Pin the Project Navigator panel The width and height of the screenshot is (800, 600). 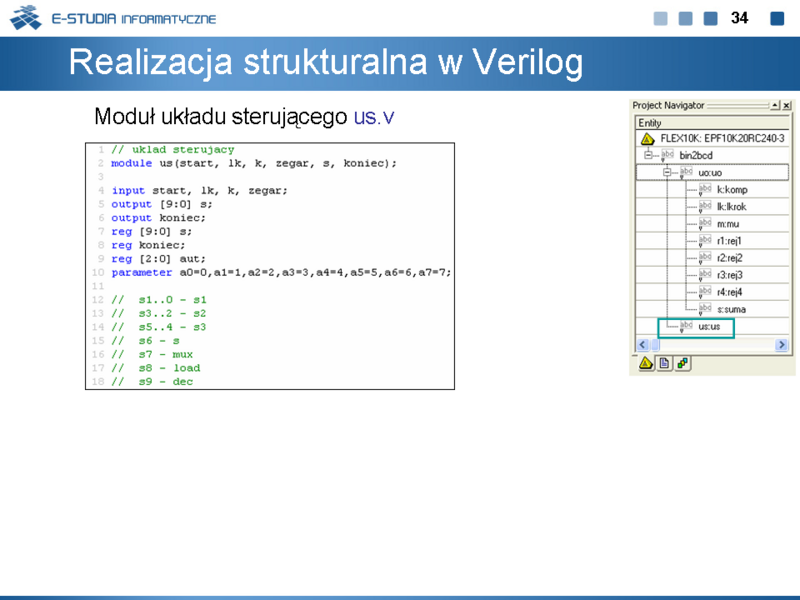(x=776, y=105)
